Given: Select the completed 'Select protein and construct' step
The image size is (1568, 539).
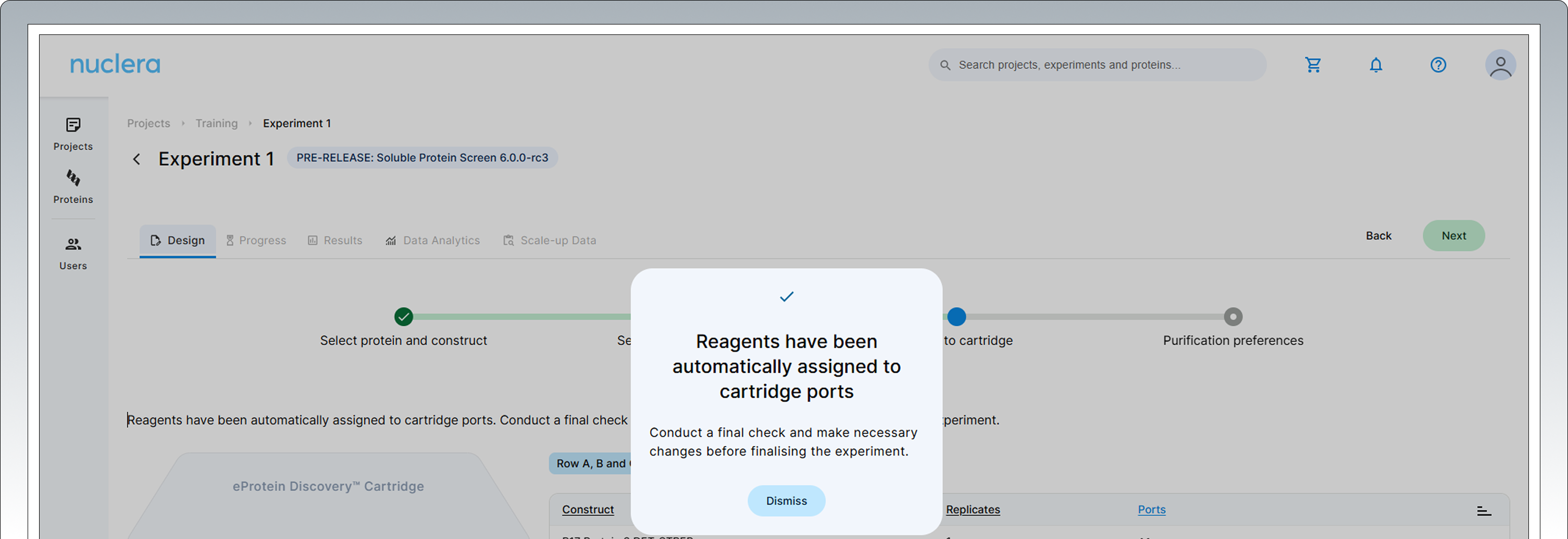Looking at the screenshot, I should [x=403, y=316].
